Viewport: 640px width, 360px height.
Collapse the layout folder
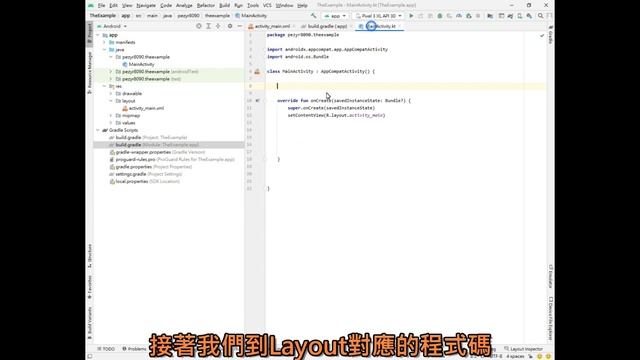pyautogui.click(x=111, y=101)
